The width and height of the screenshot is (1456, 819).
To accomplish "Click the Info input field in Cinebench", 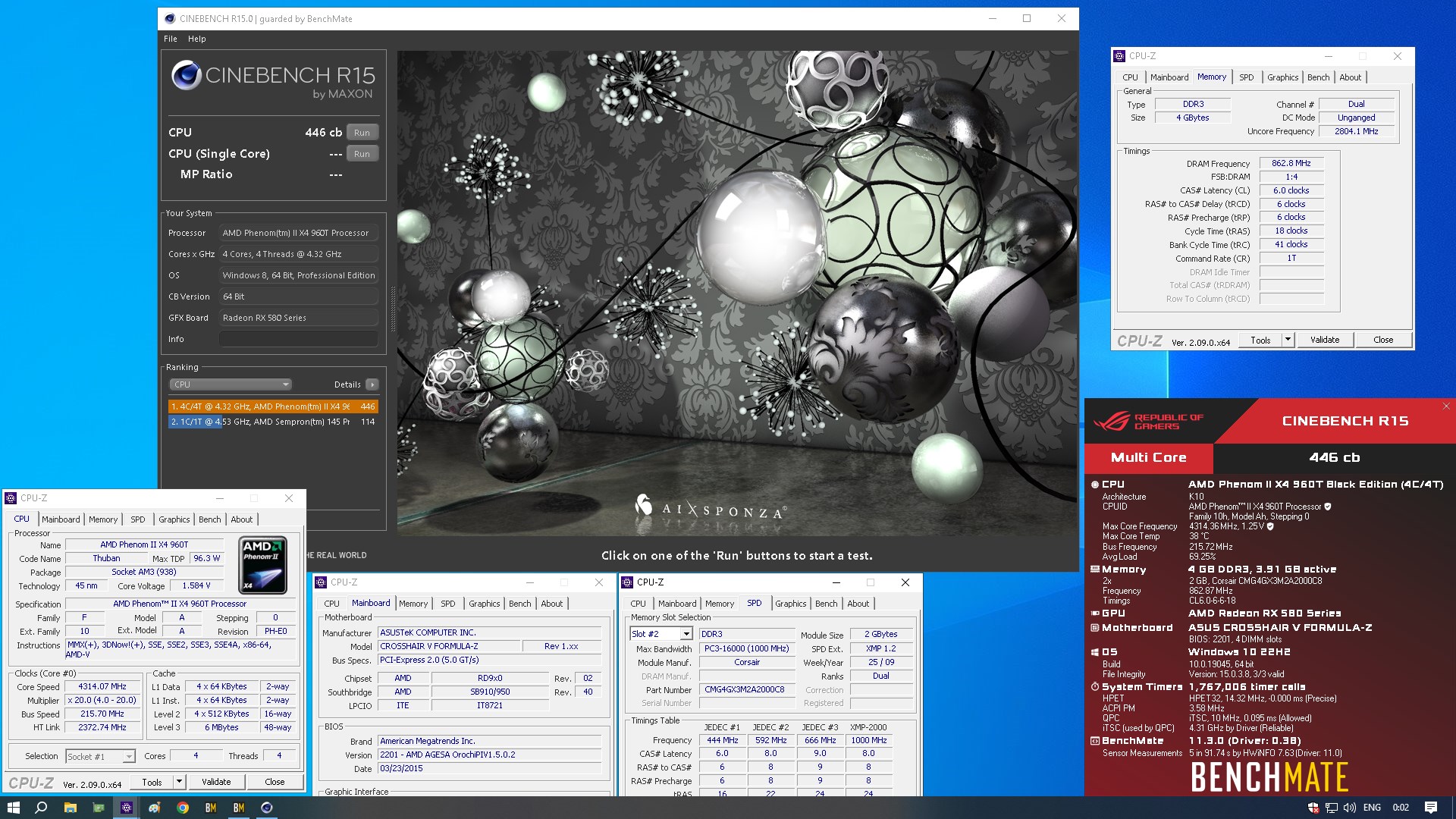I will coord(299,339).
